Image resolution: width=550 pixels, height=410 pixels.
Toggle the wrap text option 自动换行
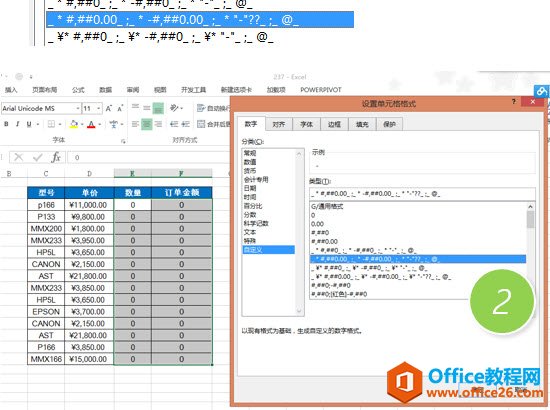point(213,108)
